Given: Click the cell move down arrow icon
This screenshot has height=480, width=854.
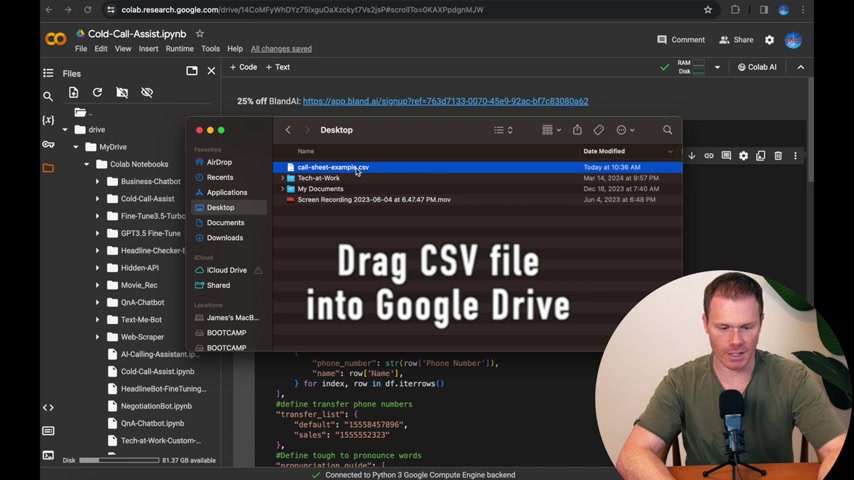Looking at the screenshot, I should 692,156.
